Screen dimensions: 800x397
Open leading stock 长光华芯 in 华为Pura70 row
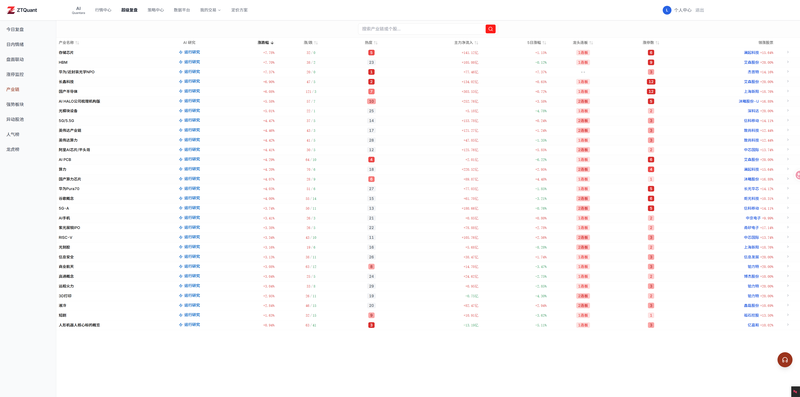[751, 189]
